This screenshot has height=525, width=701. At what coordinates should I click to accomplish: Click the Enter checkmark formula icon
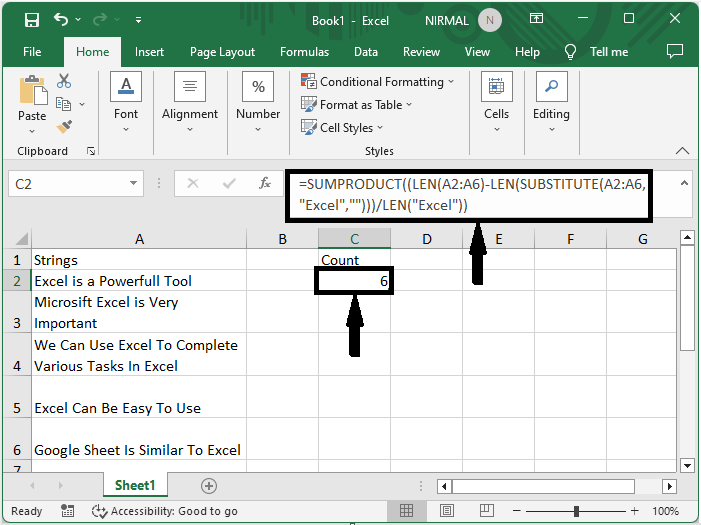(229, 183)
